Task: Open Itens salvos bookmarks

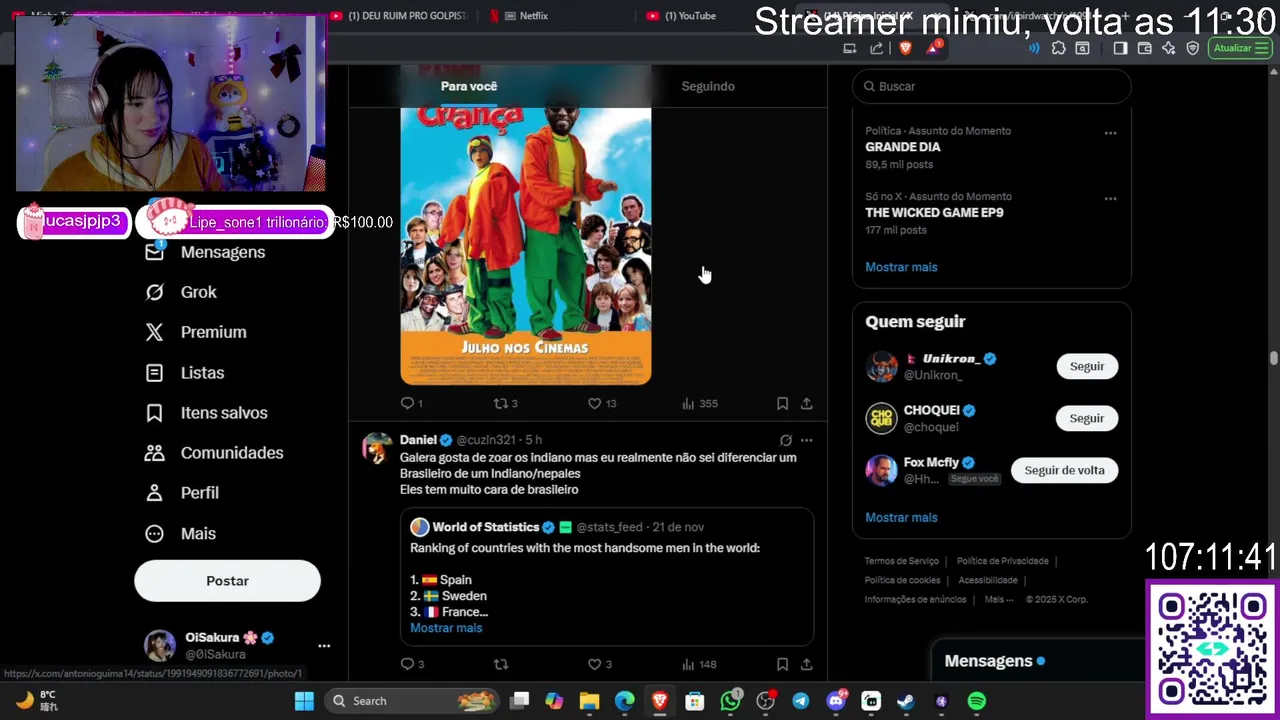Action: point(206,413)
